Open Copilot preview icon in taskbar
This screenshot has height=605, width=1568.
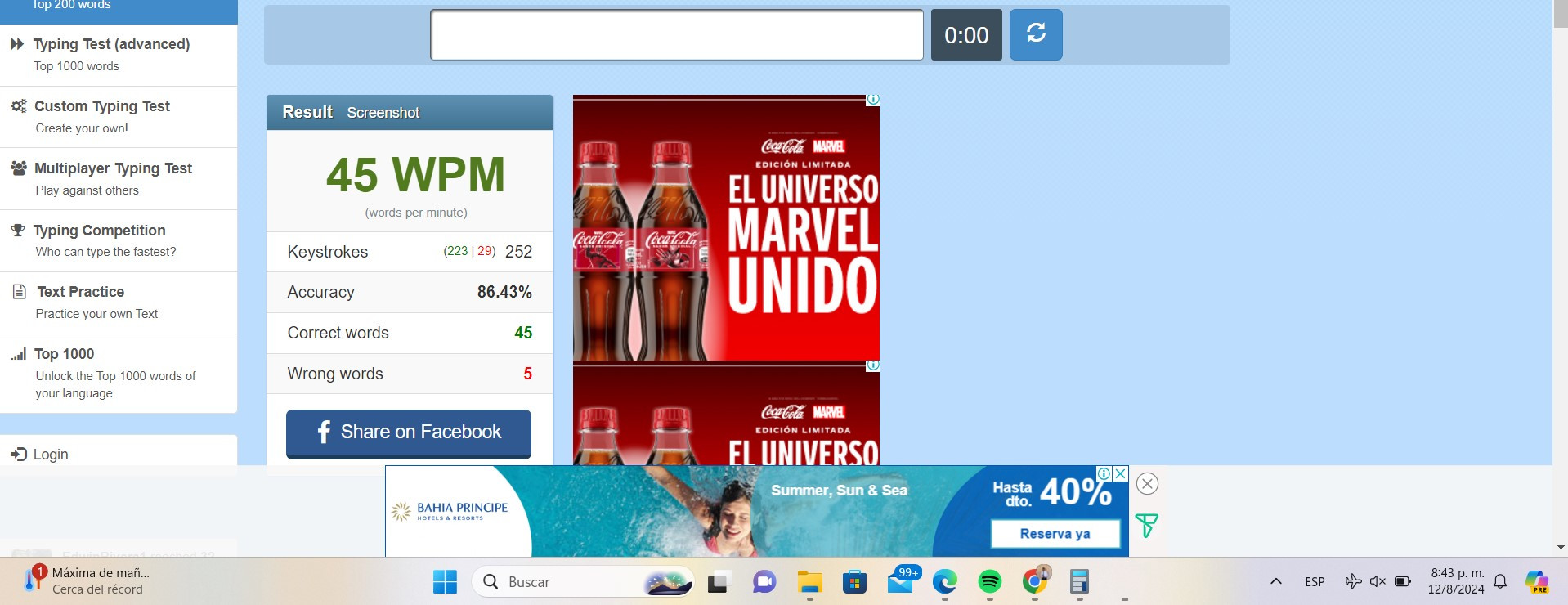[1537, 582]
